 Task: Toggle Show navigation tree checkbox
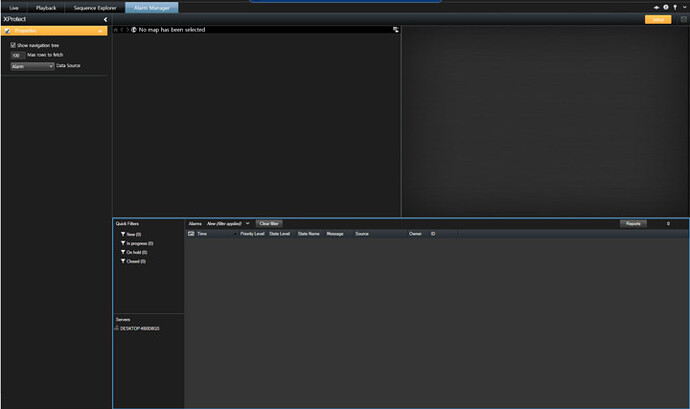point(13,45)
